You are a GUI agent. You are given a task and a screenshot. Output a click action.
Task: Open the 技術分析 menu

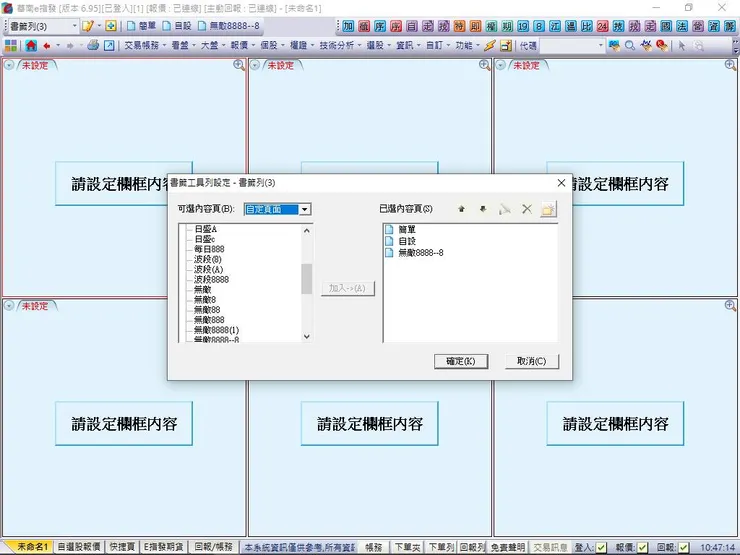point(340,46)
